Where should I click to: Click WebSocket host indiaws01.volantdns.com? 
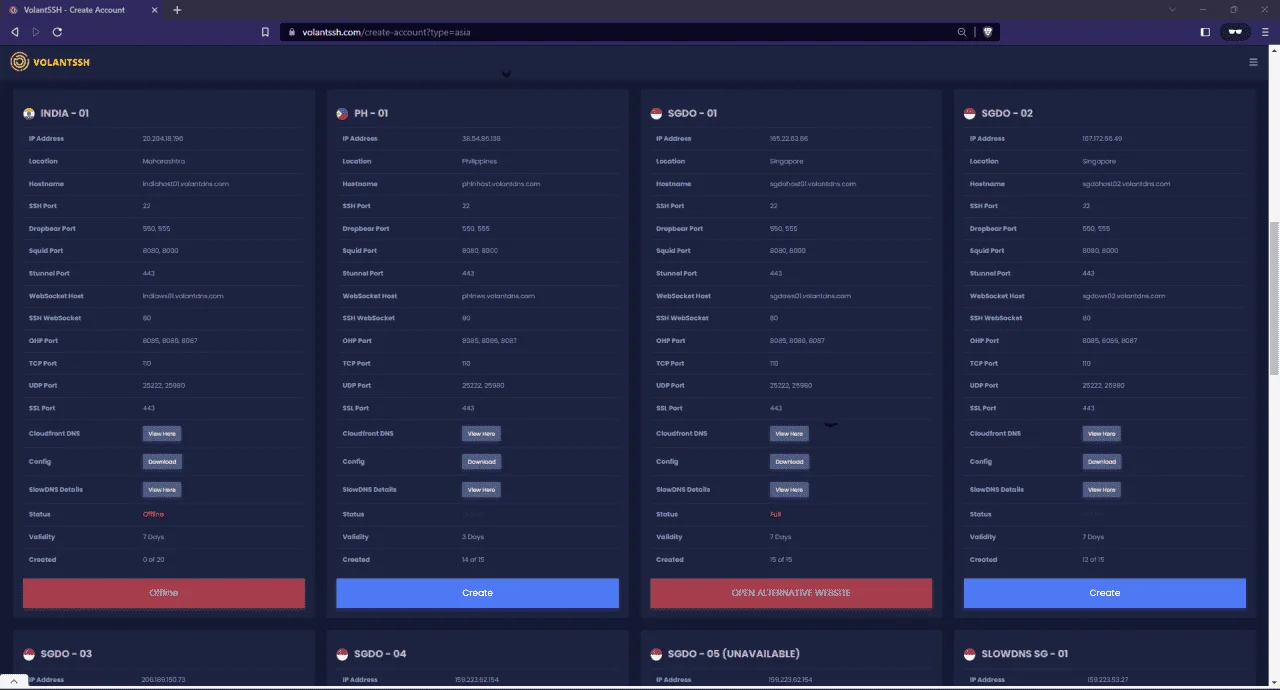click(183, 296)
